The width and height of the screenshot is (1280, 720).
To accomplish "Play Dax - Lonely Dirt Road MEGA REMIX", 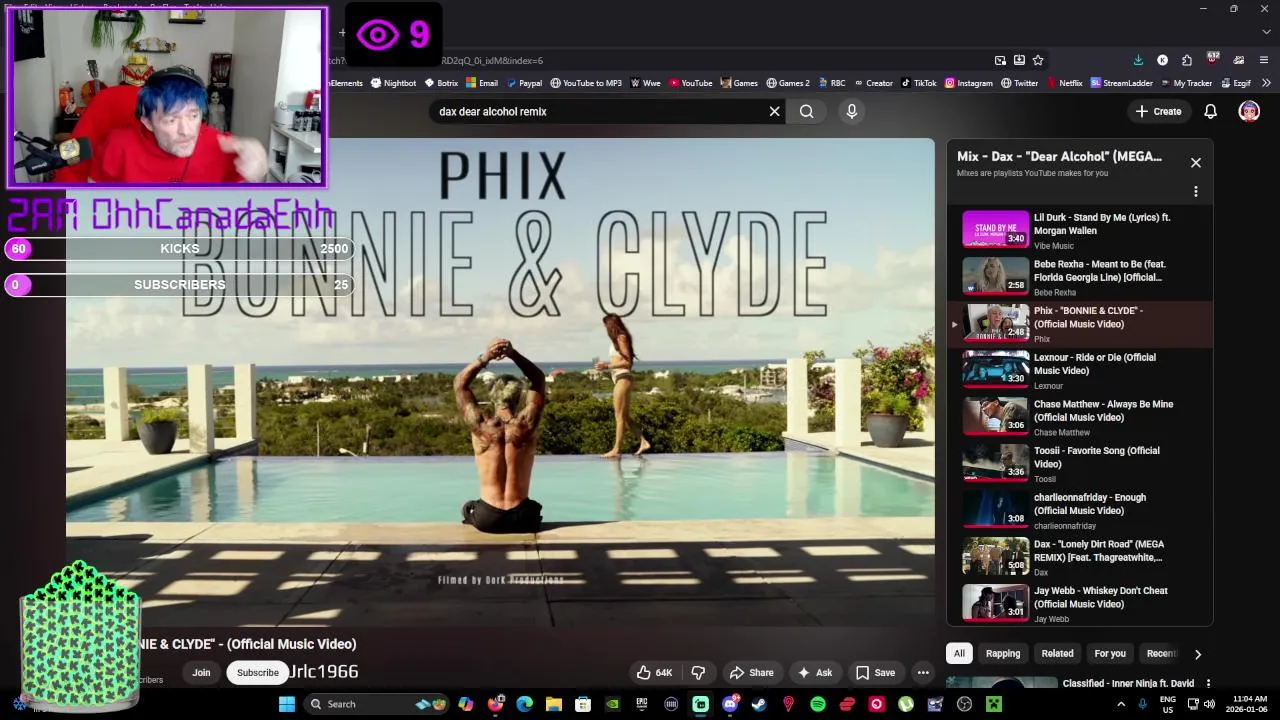I will pos(1080,557).
